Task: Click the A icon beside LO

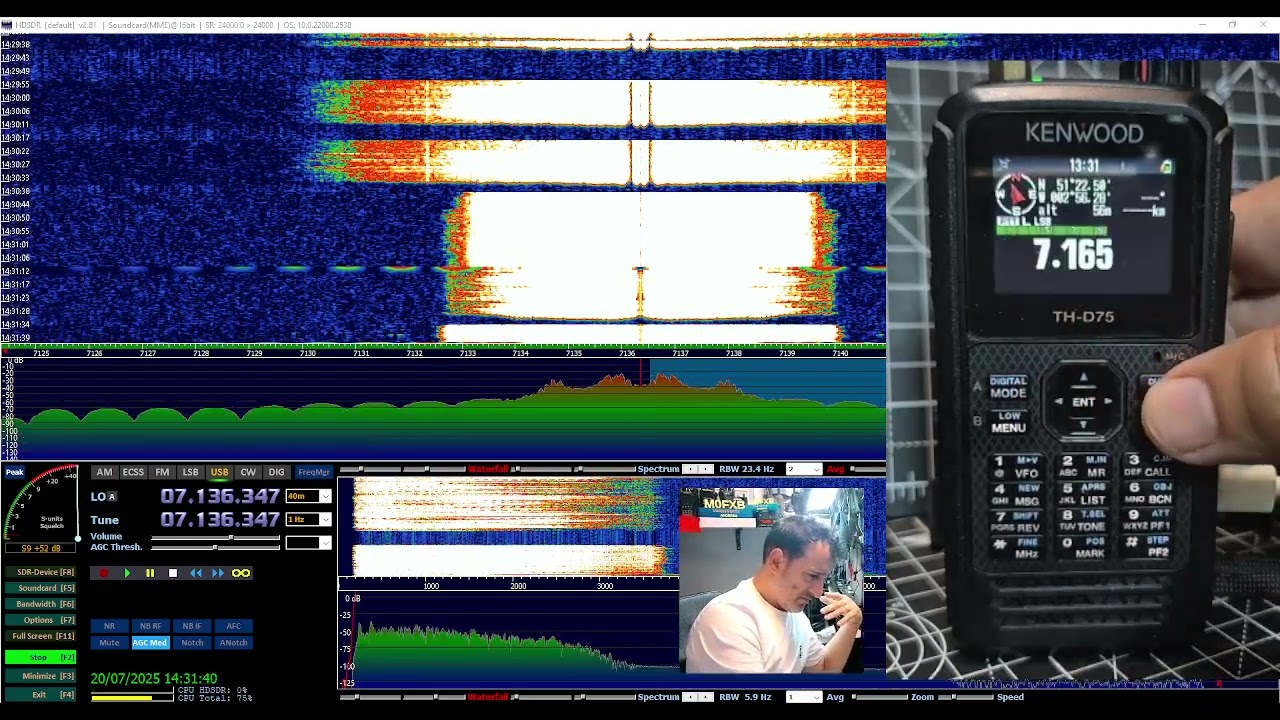Action: pyautogui.click(x=112, y=496)
